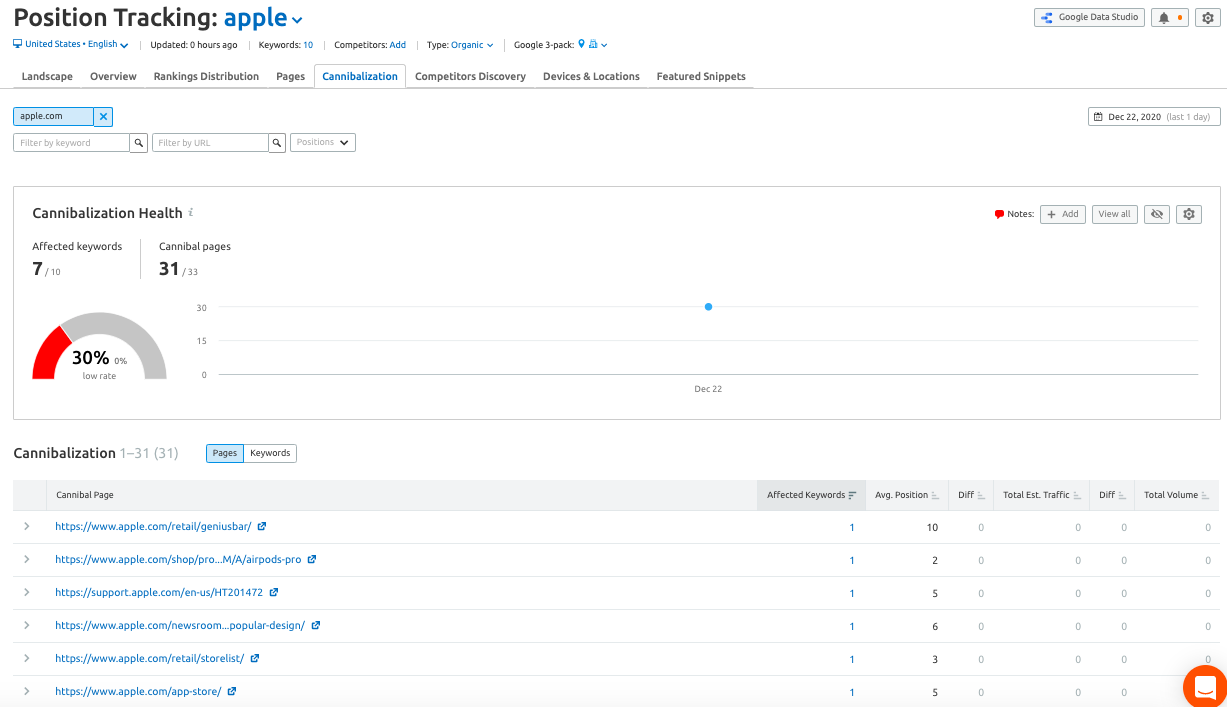The height and width of the screenshot is (707, 1227).
Task: Click the red notes flag icon
Action: 999,214
